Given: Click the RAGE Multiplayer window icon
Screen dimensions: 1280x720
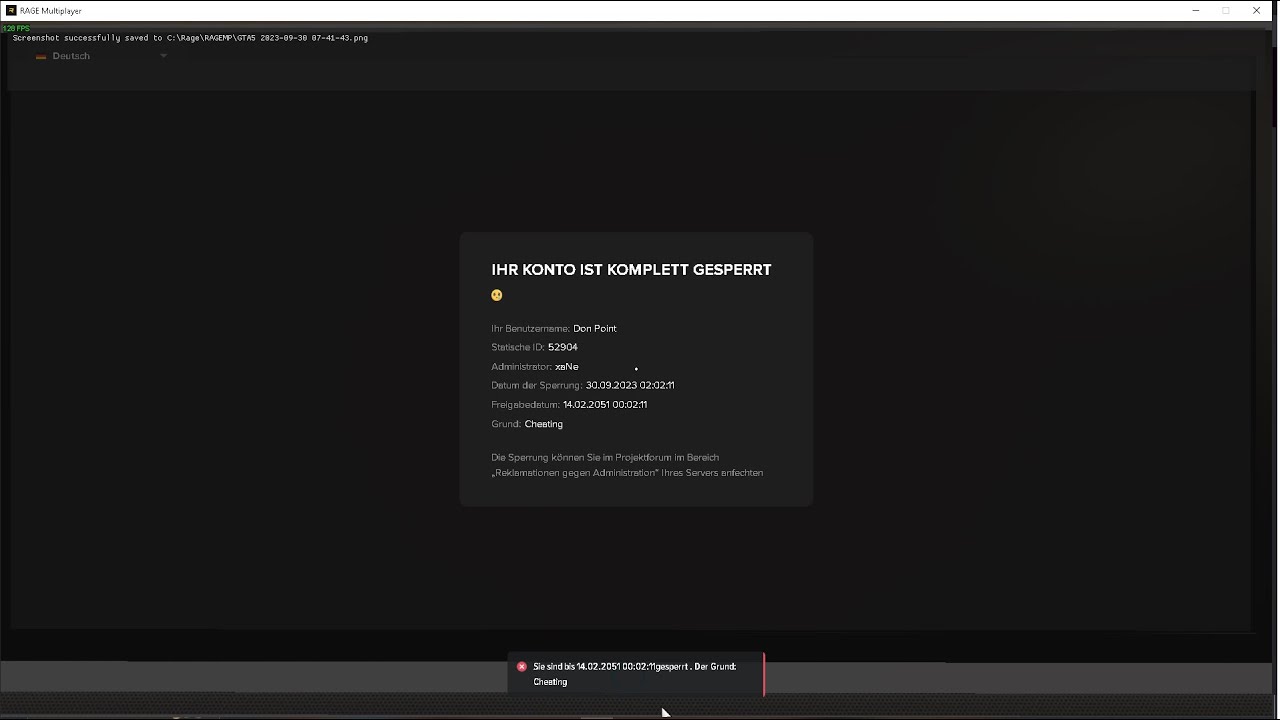Looking at the screenshot, I should tap(11, 10).
